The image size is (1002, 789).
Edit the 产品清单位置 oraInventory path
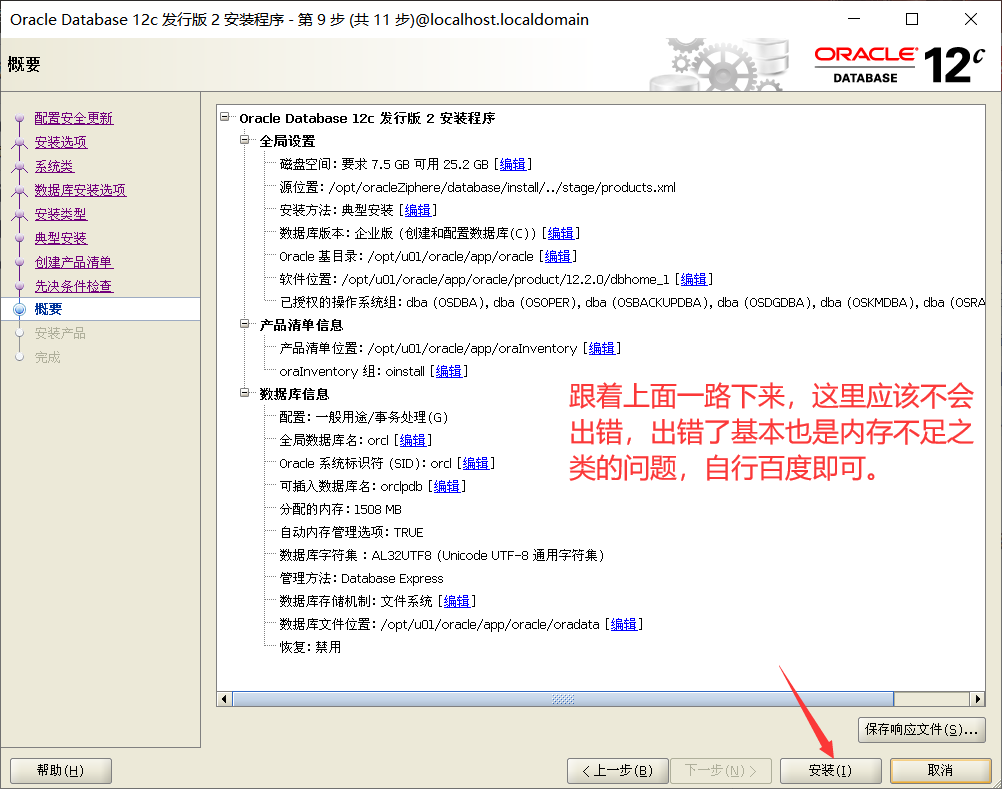pyautogui.click(x=601, y=348)
